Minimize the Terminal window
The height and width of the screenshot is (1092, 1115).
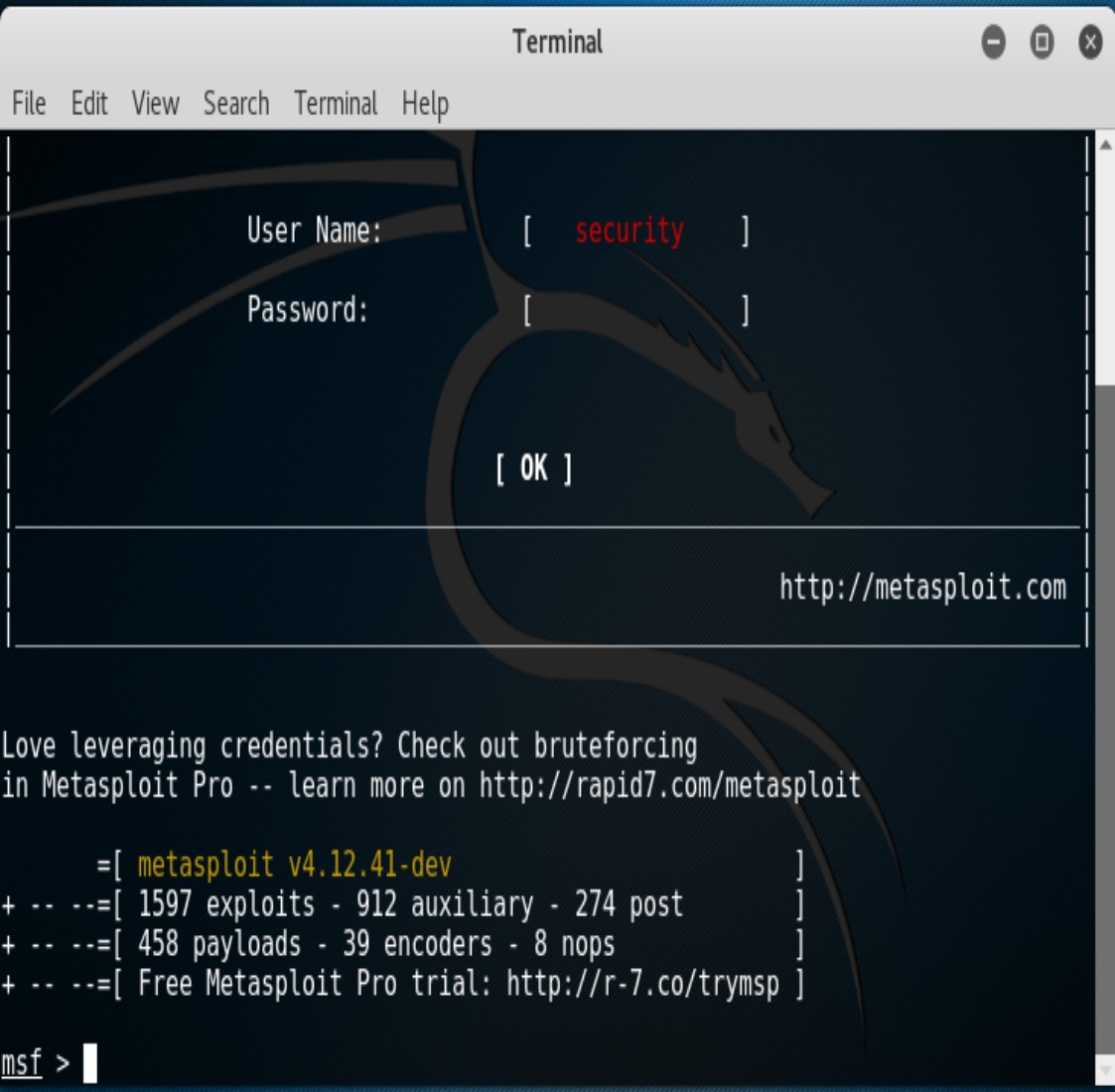point(994,42)
